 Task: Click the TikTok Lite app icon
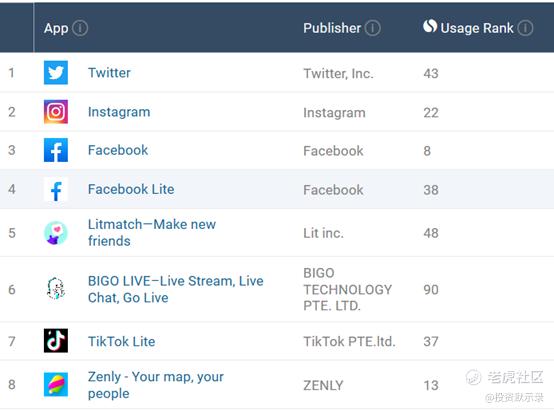point(56,341)
